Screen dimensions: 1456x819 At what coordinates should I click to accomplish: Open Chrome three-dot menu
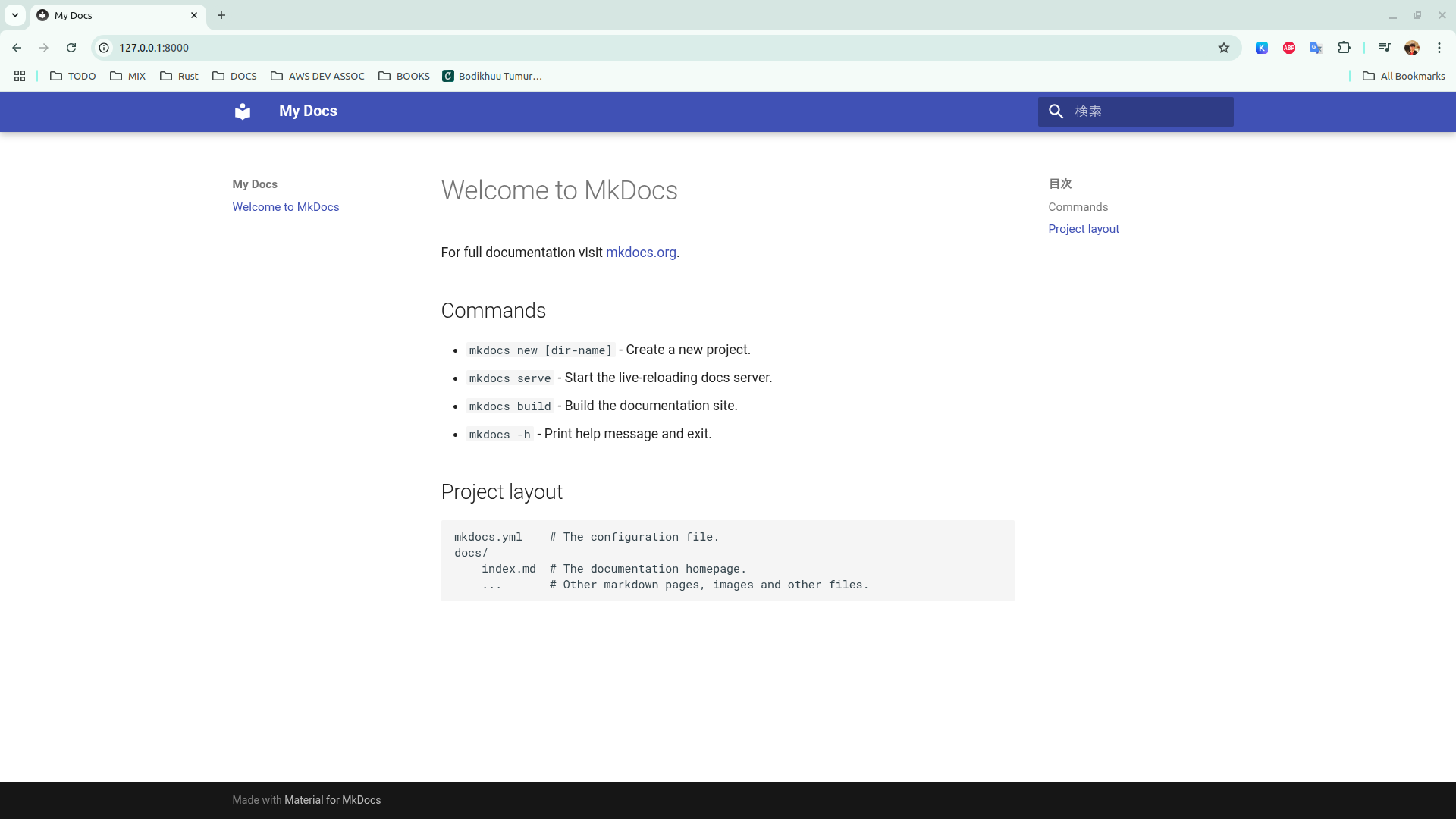click(1439, 48)
